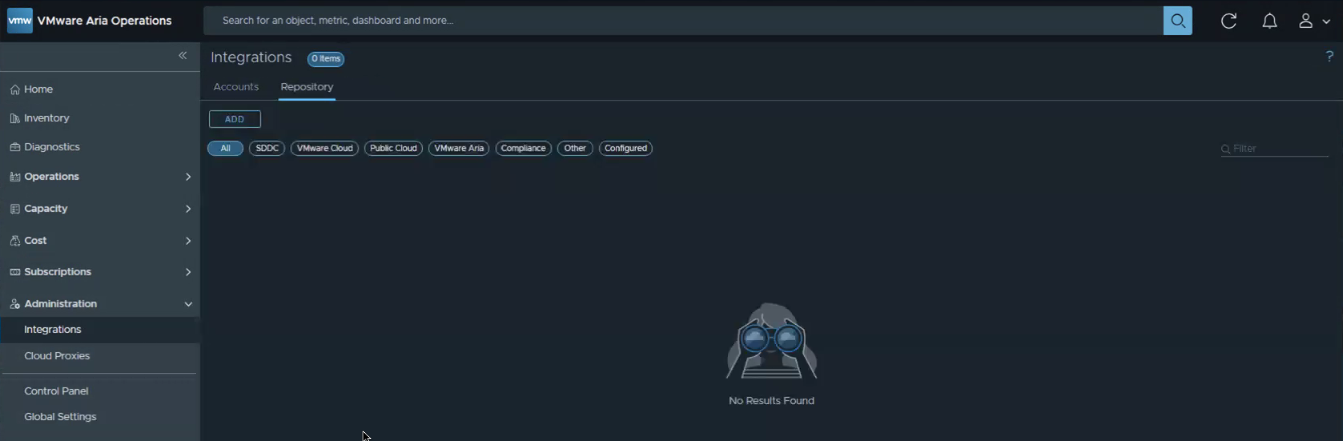Click the Cost icon in sidebar
The image size is (1343, 441).
15,241
